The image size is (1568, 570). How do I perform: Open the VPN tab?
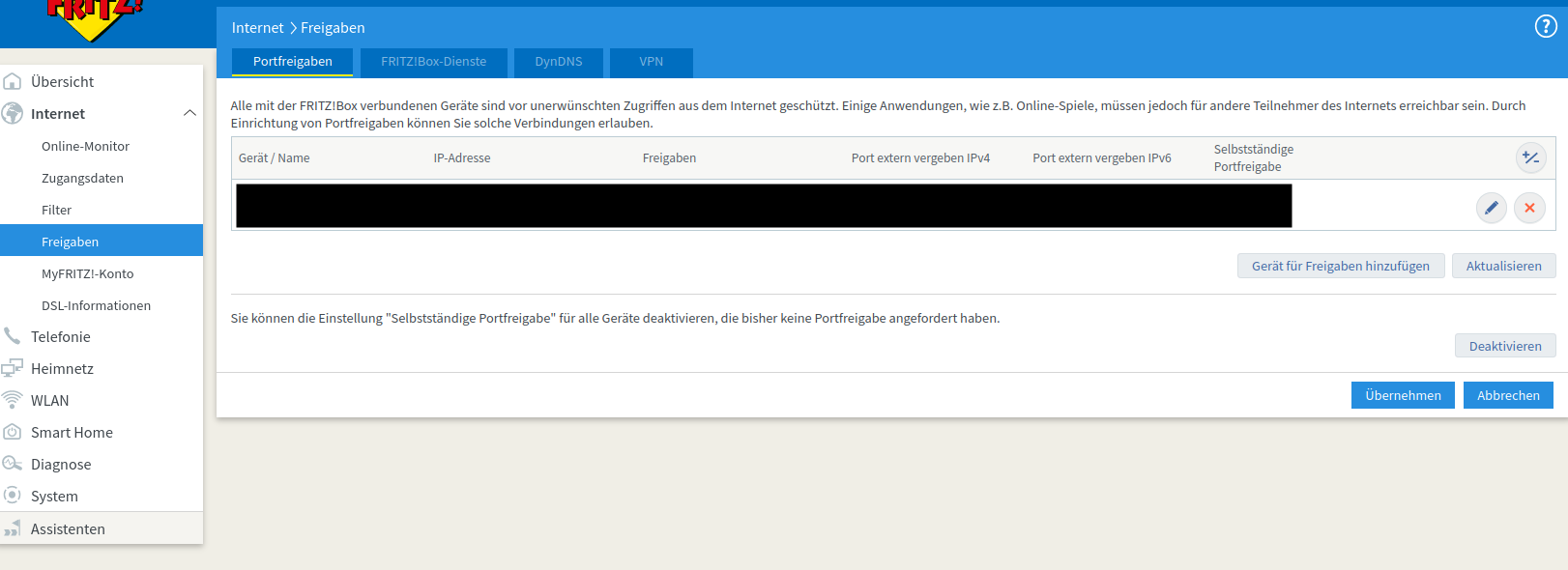coord(651,62)
